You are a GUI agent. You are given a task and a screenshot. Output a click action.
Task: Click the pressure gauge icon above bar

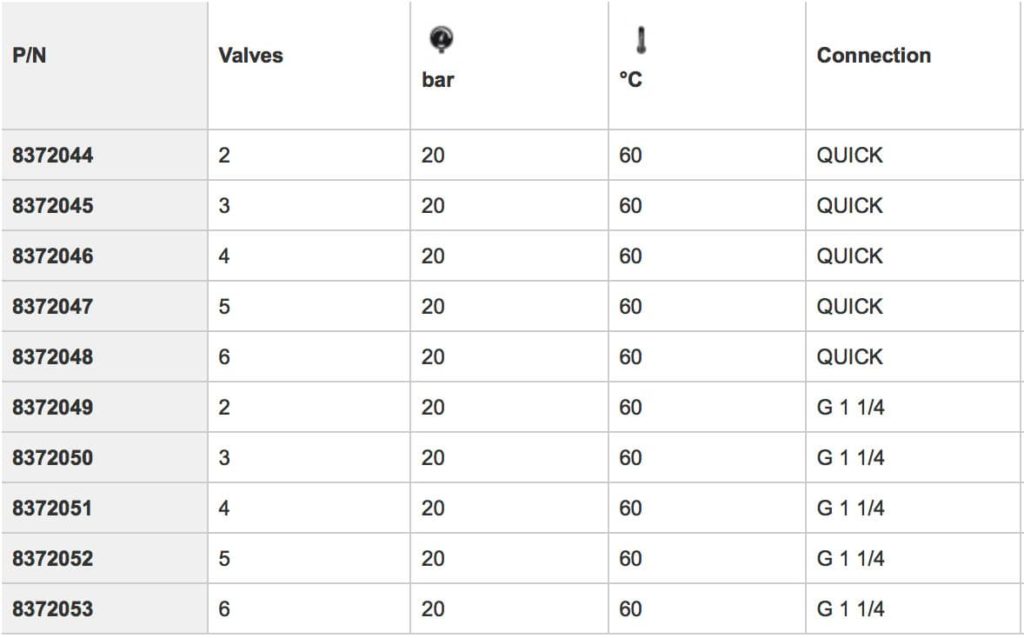click(x=441, y=39)
